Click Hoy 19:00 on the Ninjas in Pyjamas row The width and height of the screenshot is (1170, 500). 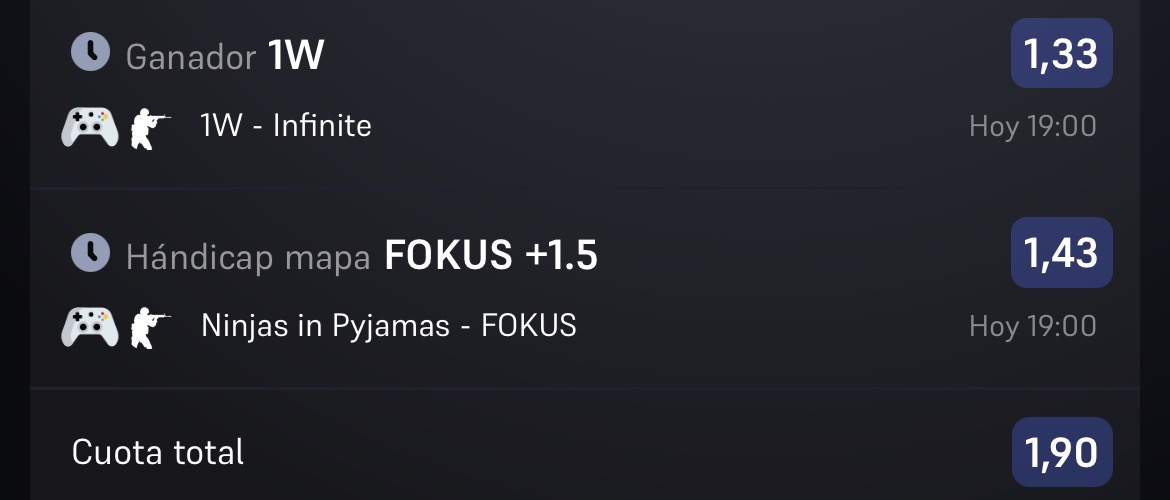[x=1033, y=326]
